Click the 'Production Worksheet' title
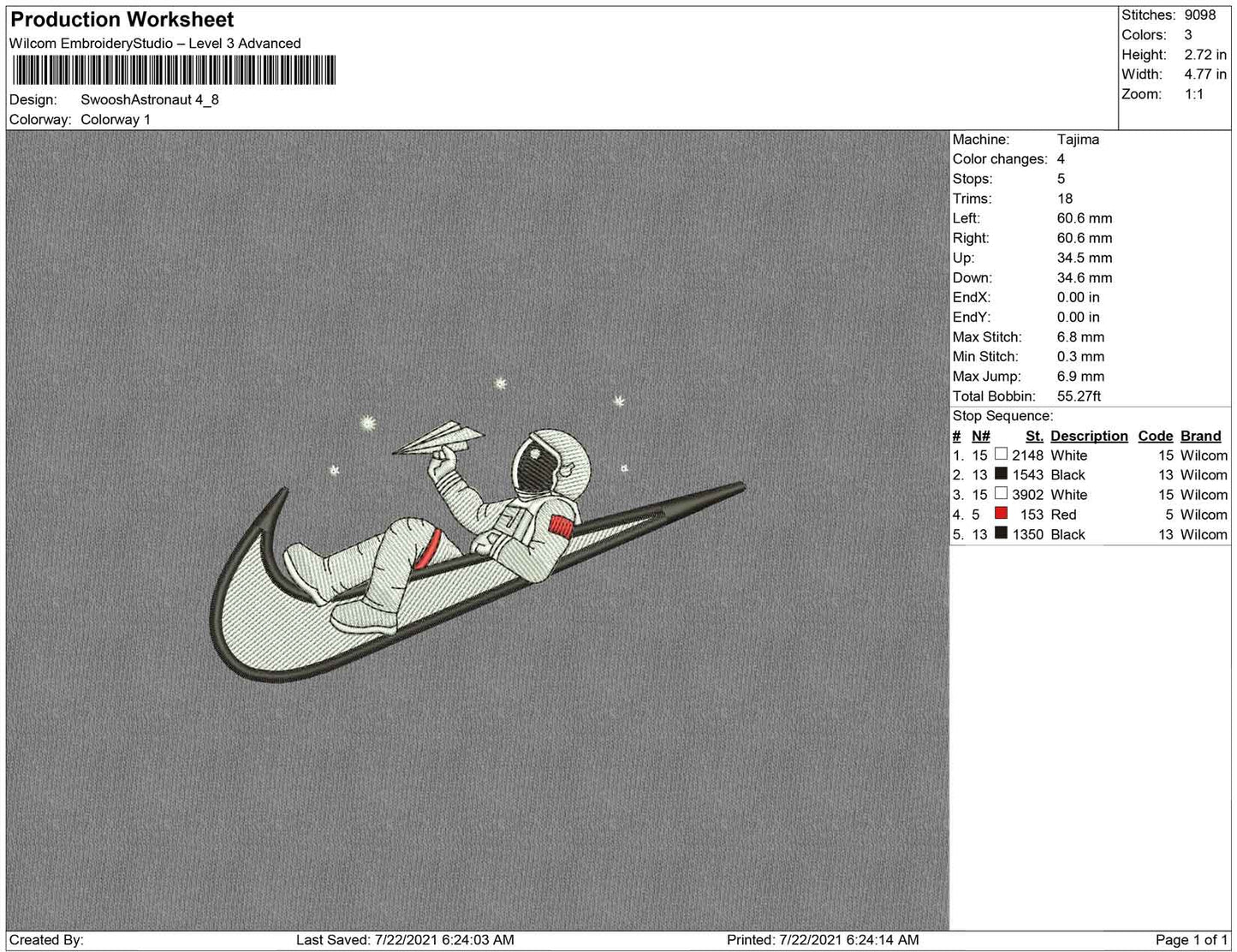 coord(122,20)
